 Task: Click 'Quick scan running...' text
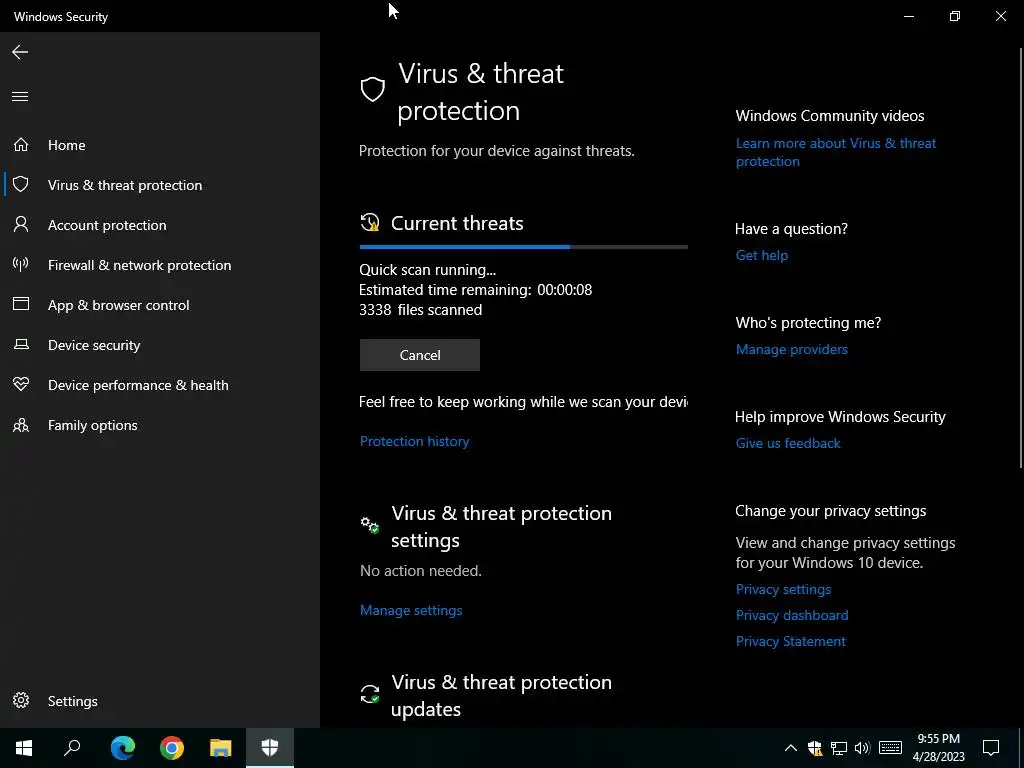click(428, 270)
